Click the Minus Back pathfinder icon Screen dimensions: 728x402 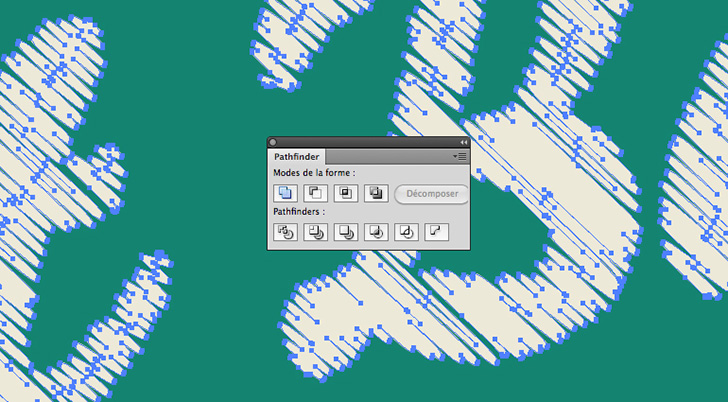[436, 232]
